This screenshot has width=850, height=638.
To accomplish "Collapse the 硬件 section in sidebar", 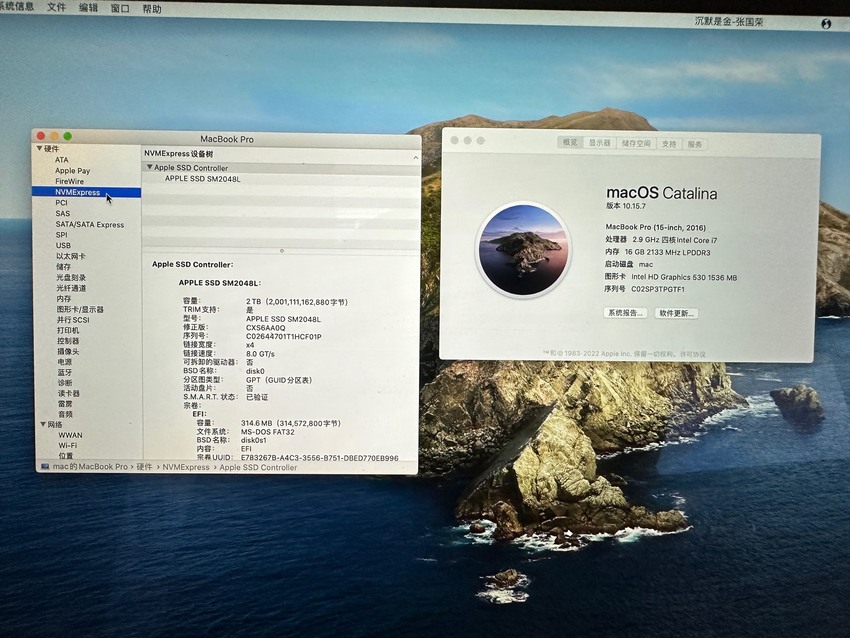I will point(40,148).
